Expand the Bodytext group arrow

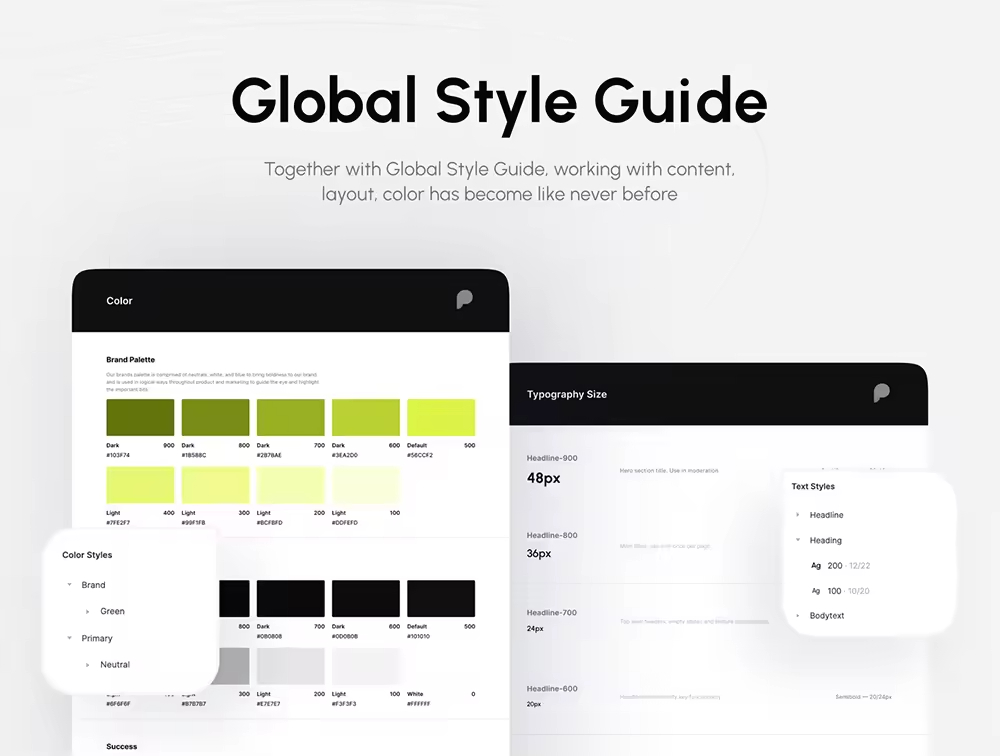pos(797,616)
